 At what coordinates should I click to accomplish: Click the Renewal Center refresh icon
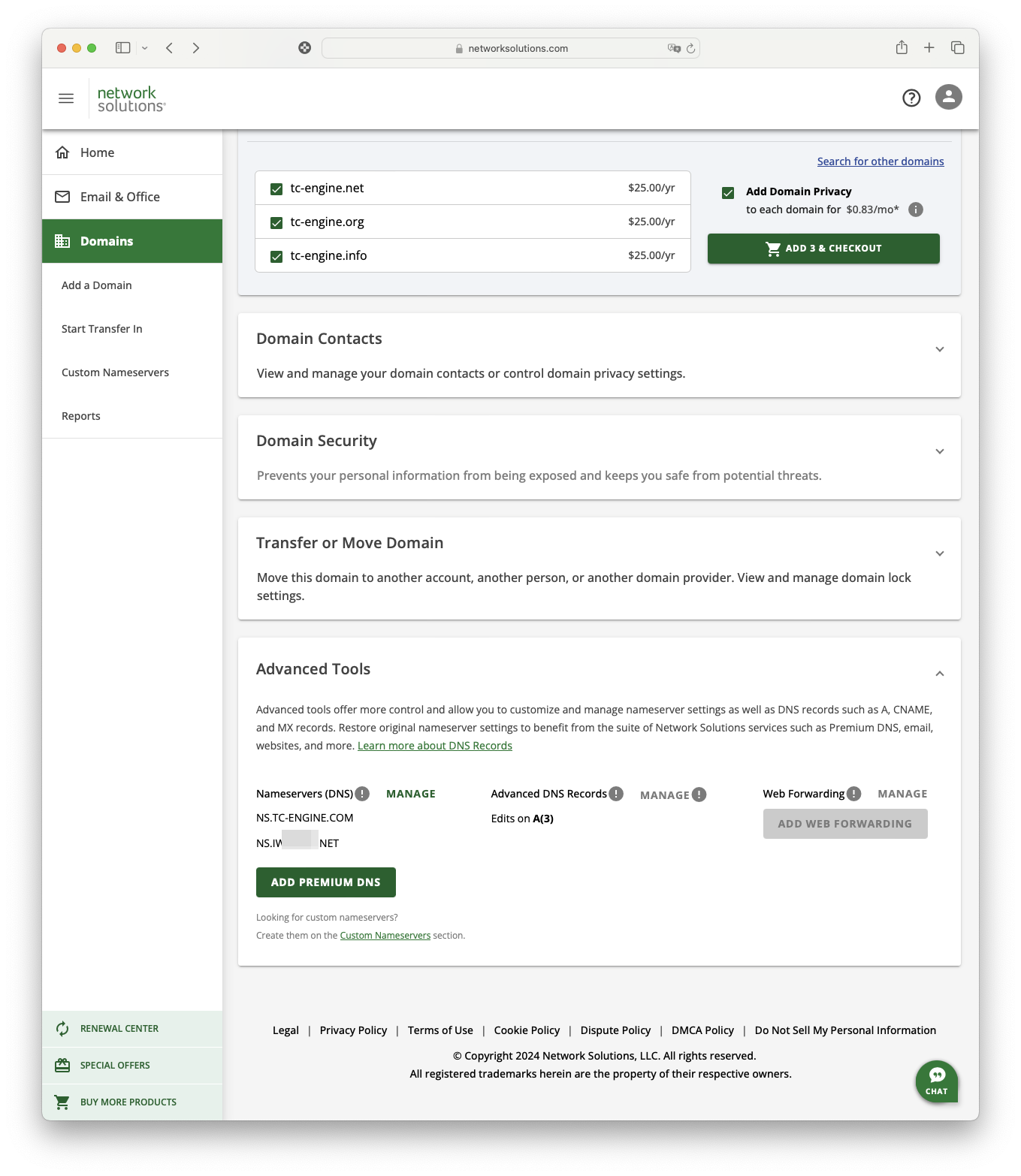(x=62, y=1029)
